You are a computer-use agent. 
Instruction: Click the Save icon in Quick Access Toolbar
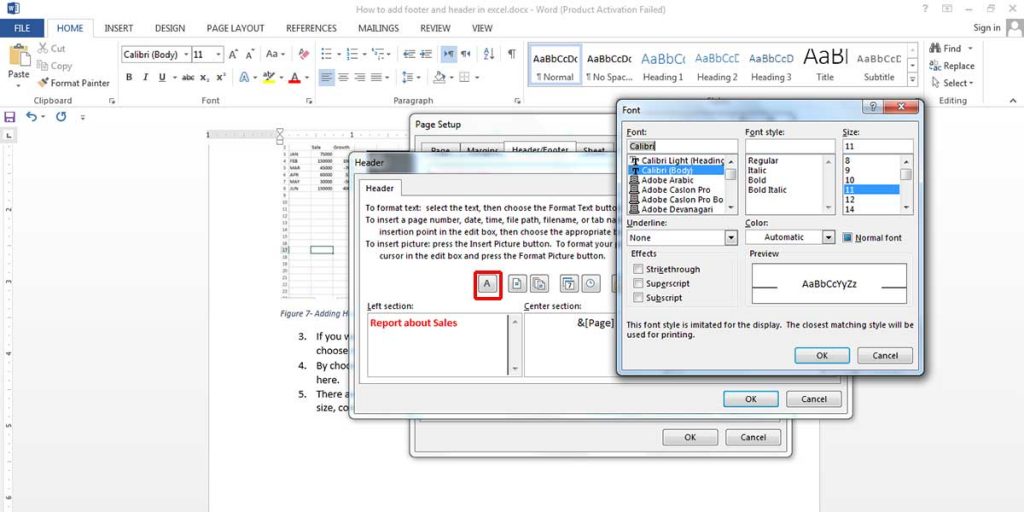(9, 117)
